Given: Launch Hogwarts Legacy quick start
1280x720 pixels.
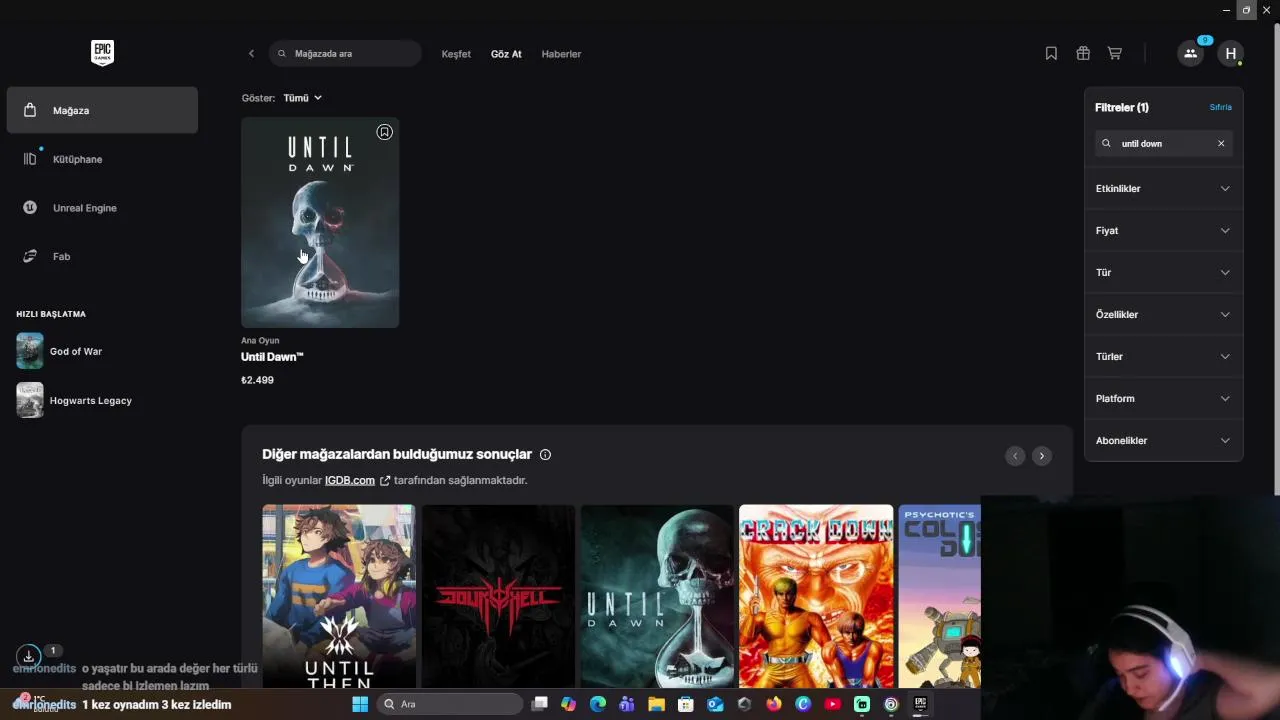Looking at the screenshot, I should [x=102, y=400].
